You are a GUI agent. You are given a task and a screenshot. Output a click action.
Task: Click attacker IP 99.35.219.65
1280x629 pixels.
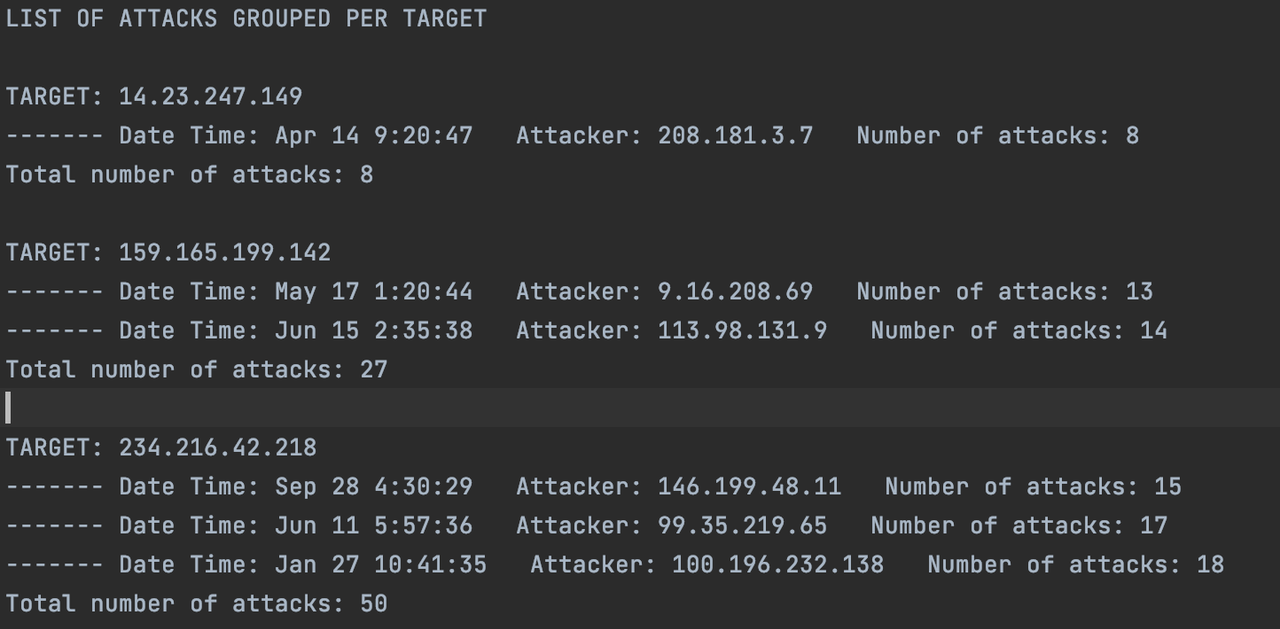(742, 525)
